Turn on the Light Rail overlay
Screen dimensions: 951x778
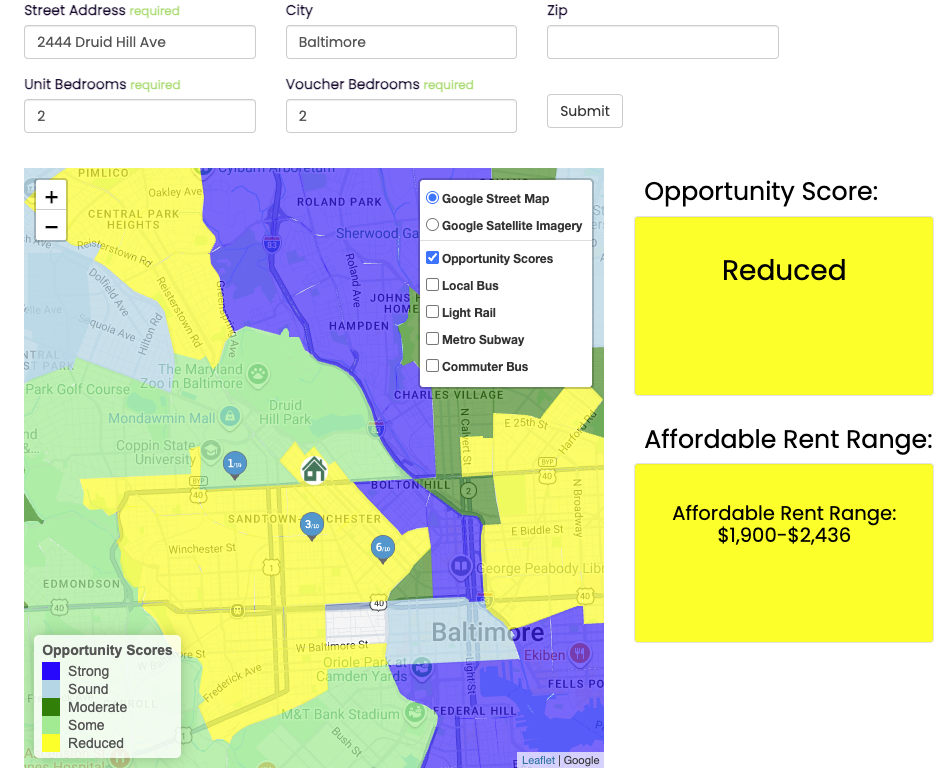pos(432,312)
